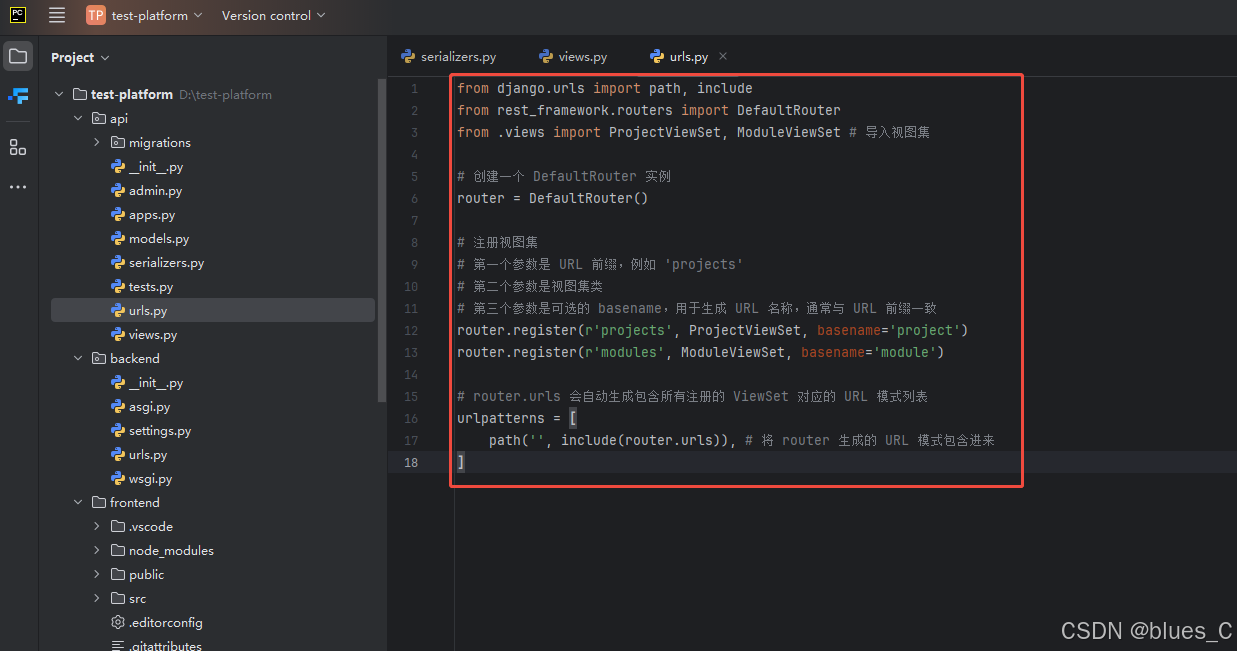Open settings.py in the backend folder

click(x=159, y=431)
